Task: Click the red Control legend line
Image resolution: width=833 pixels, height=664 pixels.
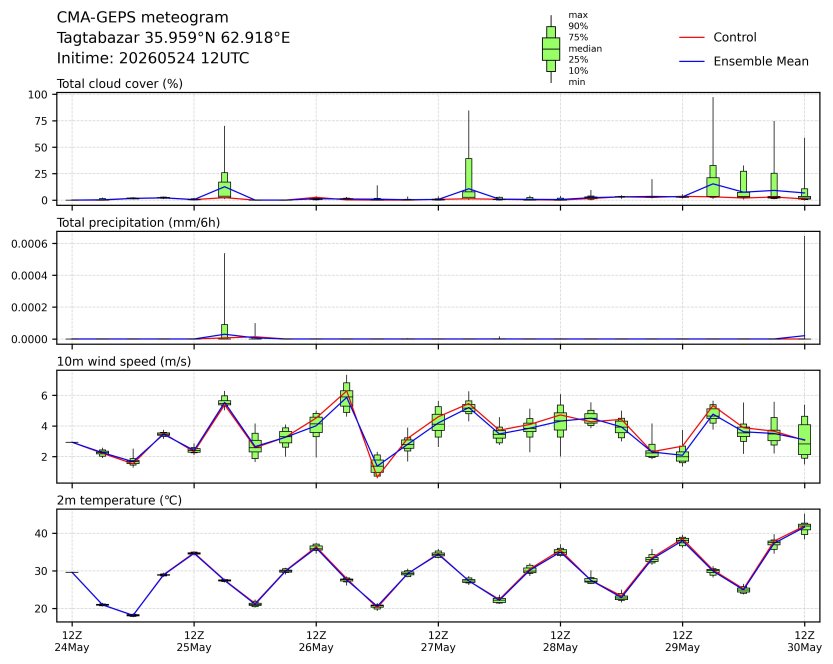Action: pos(692,37)
